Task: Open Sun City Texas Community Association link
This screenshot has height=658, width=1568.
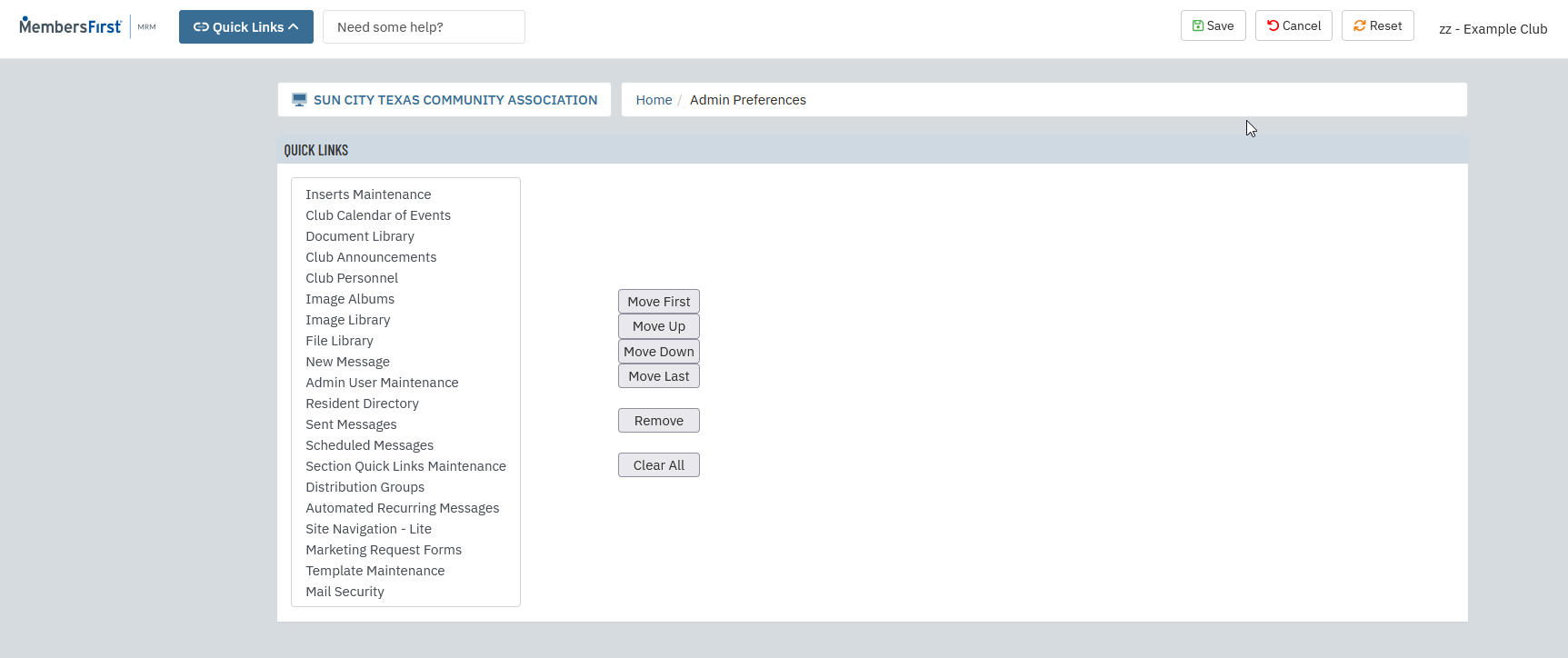Action: point(455,100)
